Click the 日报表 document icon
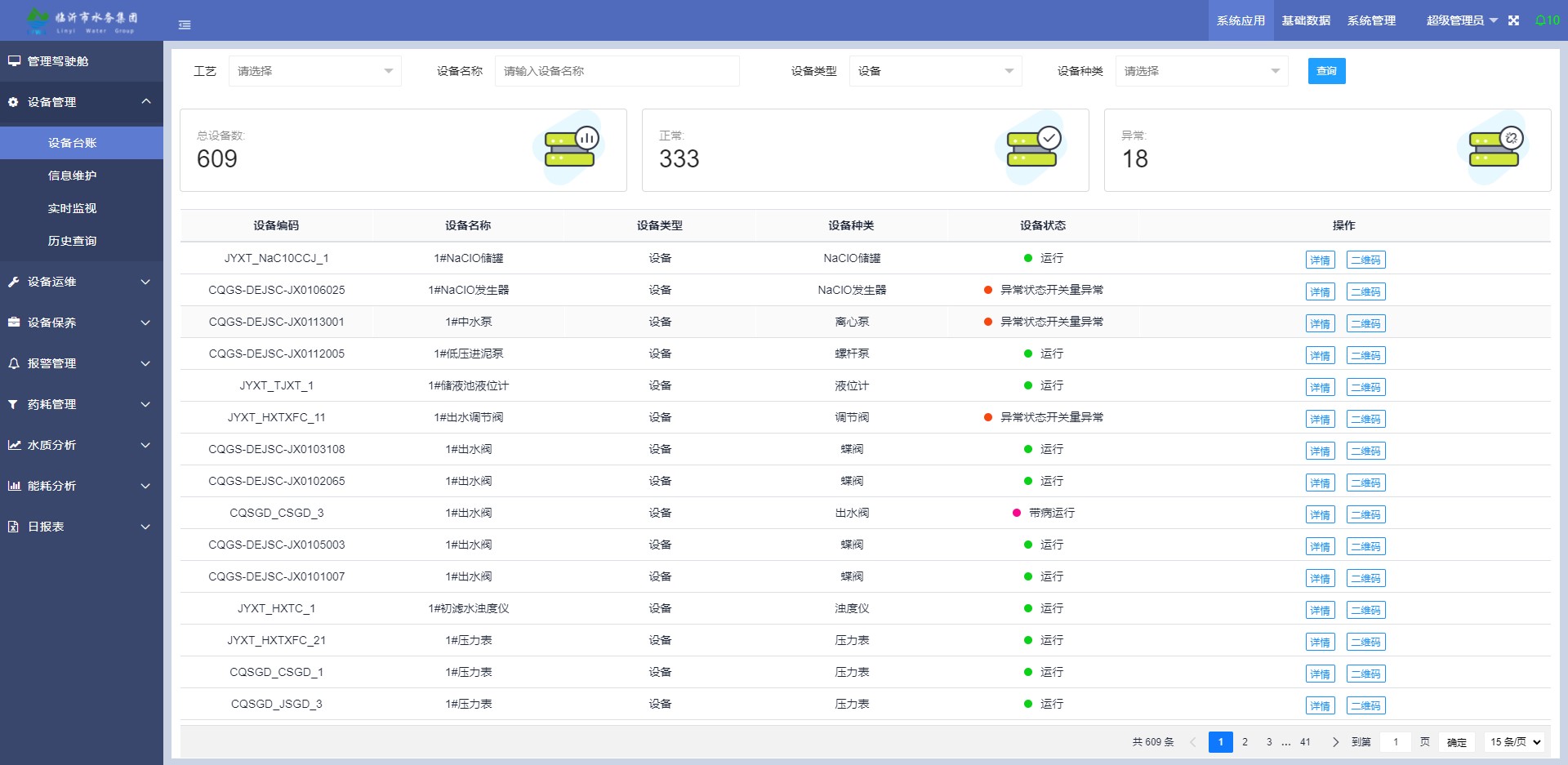Viewport: 1568px width, 765px height. [13, 527]
